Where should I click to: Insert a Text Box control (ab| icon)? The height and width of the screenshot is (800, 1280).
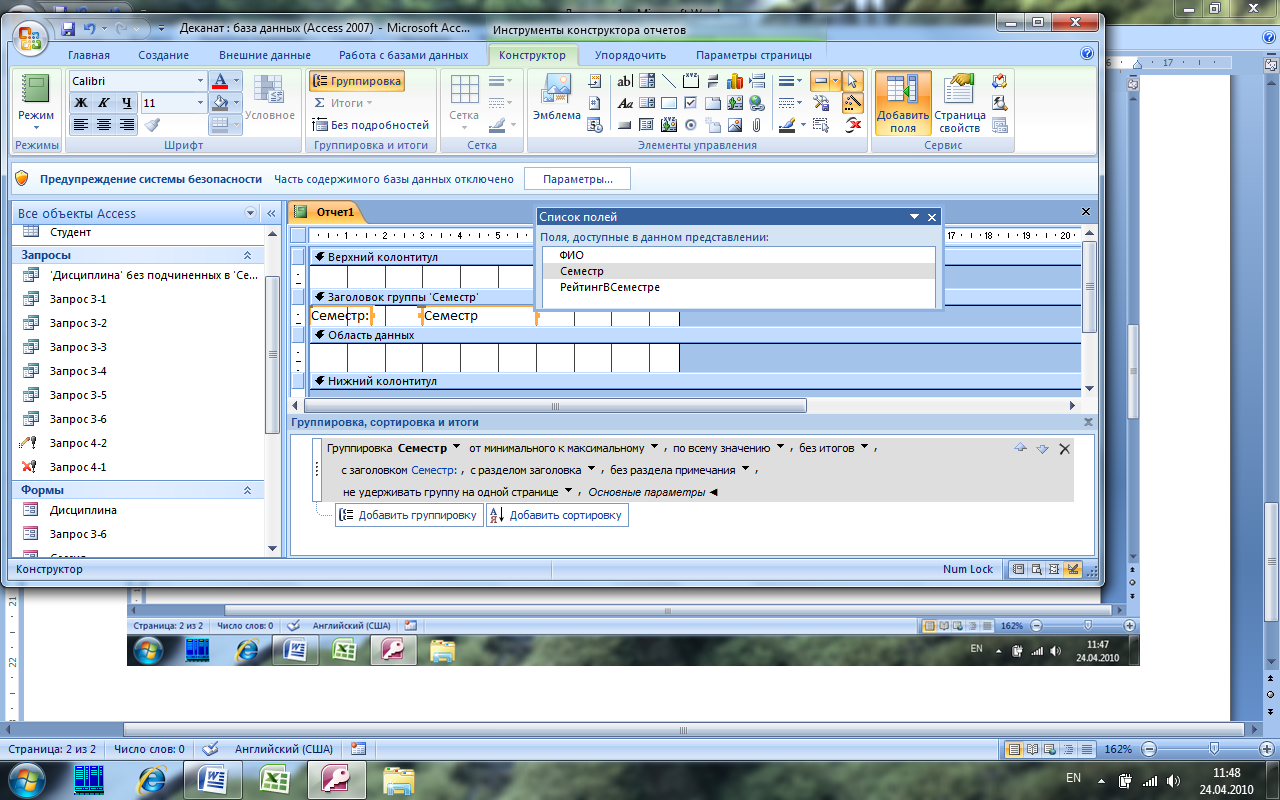click(625, 81)
